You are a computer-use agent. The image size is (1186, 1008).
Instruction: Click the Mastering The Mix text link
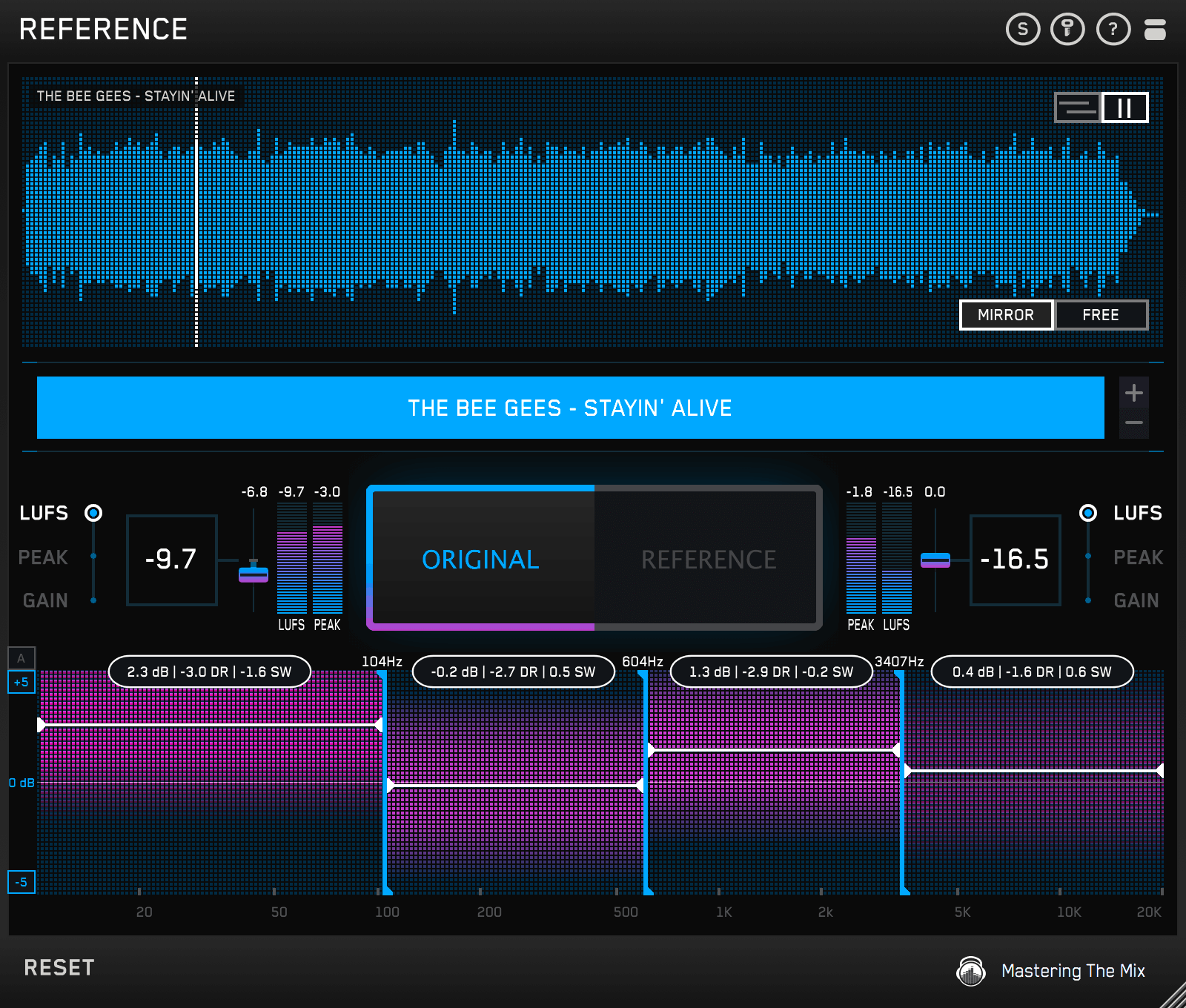point(1073,971)
